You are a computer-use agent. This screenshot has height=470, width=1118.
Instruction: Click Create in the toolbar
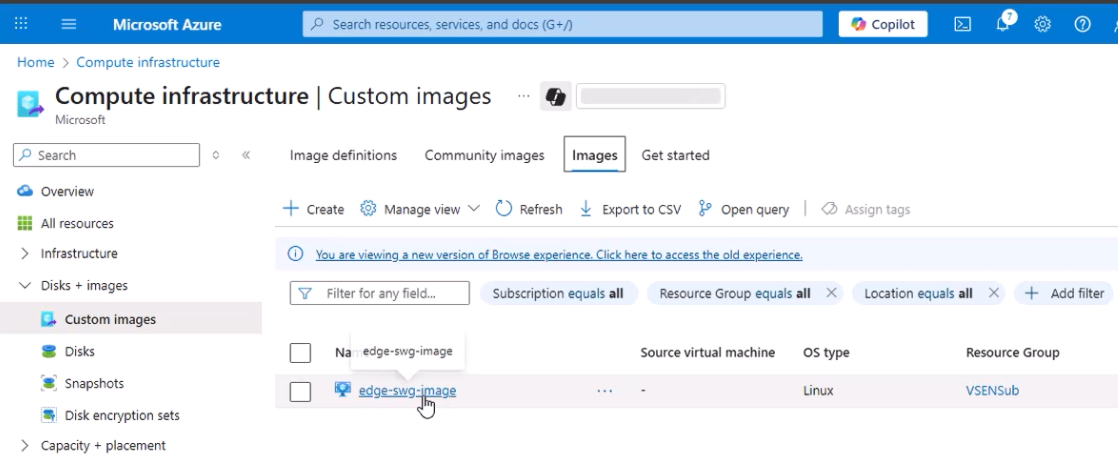pyautogui.click(x=314, y=209)
